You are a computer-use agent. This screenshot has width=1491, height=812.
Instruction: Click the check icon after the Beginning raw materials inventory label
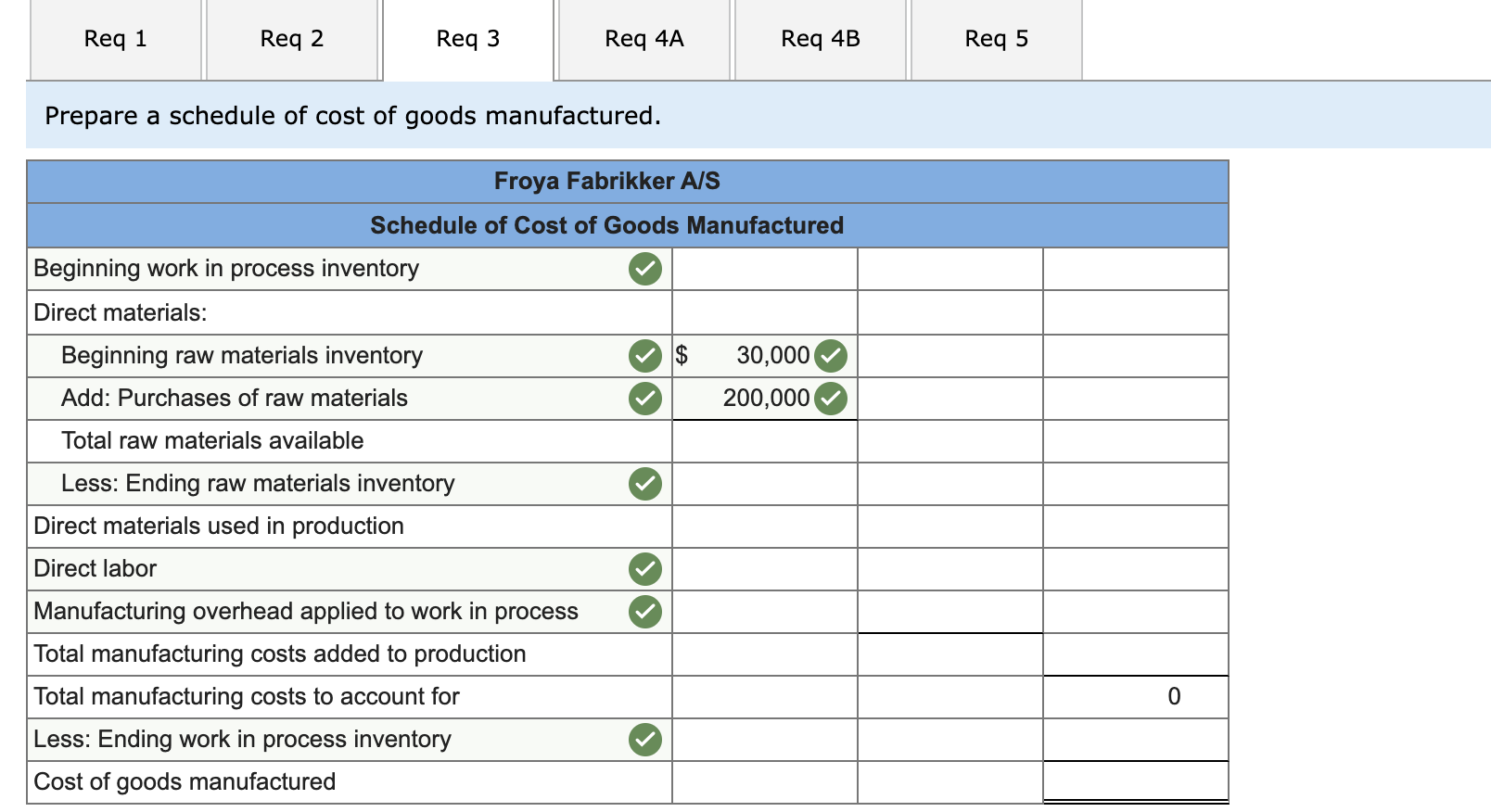click(645, 356)
